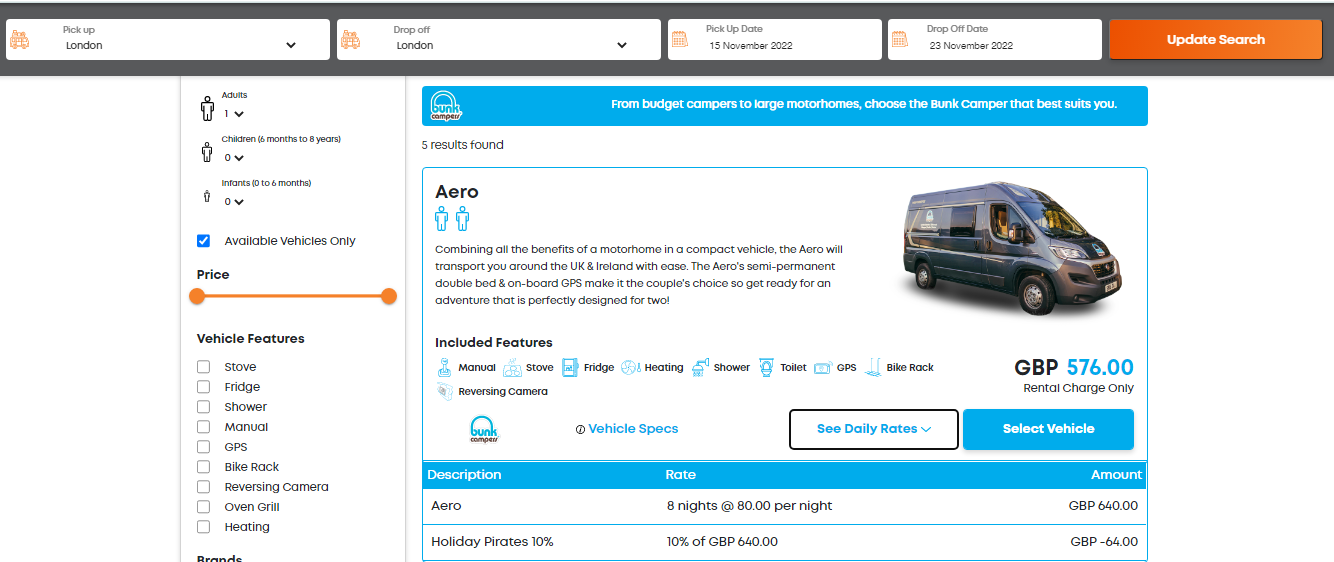This screenshot has width=1334, height=562.
Task: Check the Bike Rack filter checkbox
Action: point(204,467)
